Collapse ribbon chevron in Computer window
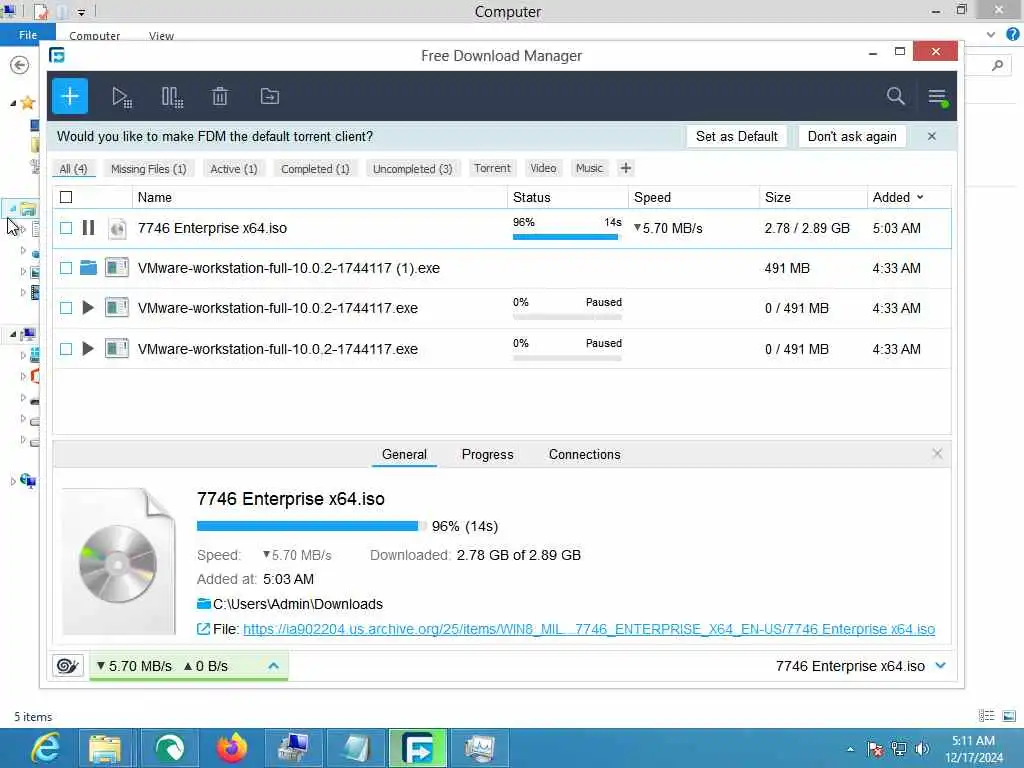This screenshot has height=768, width=1024. [991, 35]
